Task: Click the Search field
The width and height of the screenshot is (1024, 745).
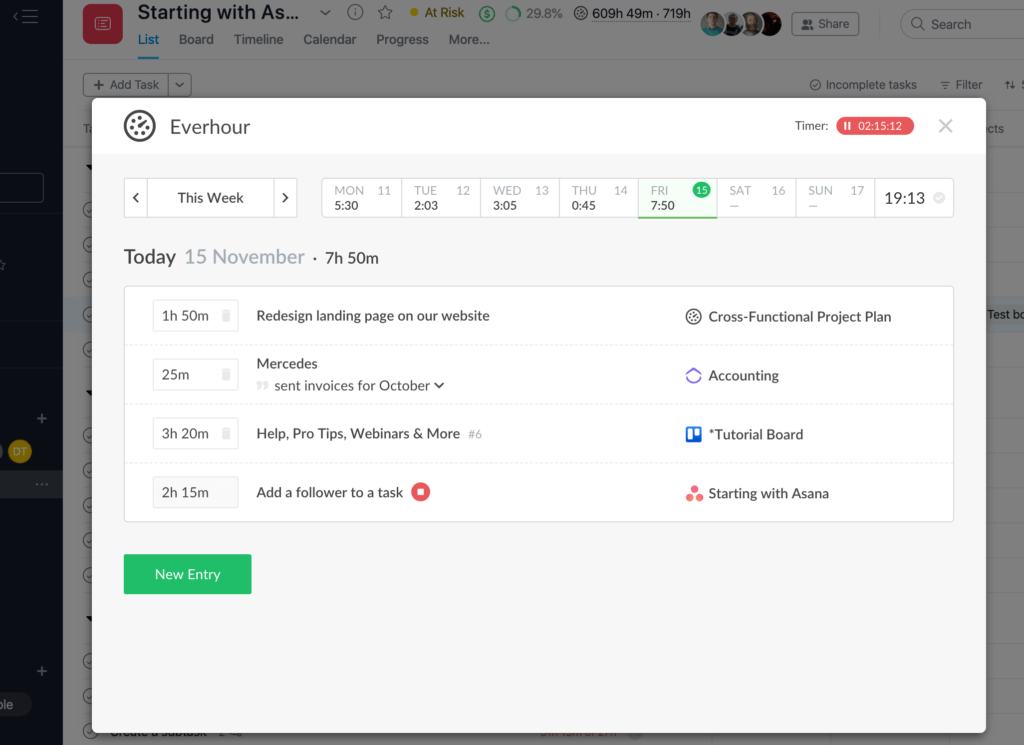Action: (960, 23)
